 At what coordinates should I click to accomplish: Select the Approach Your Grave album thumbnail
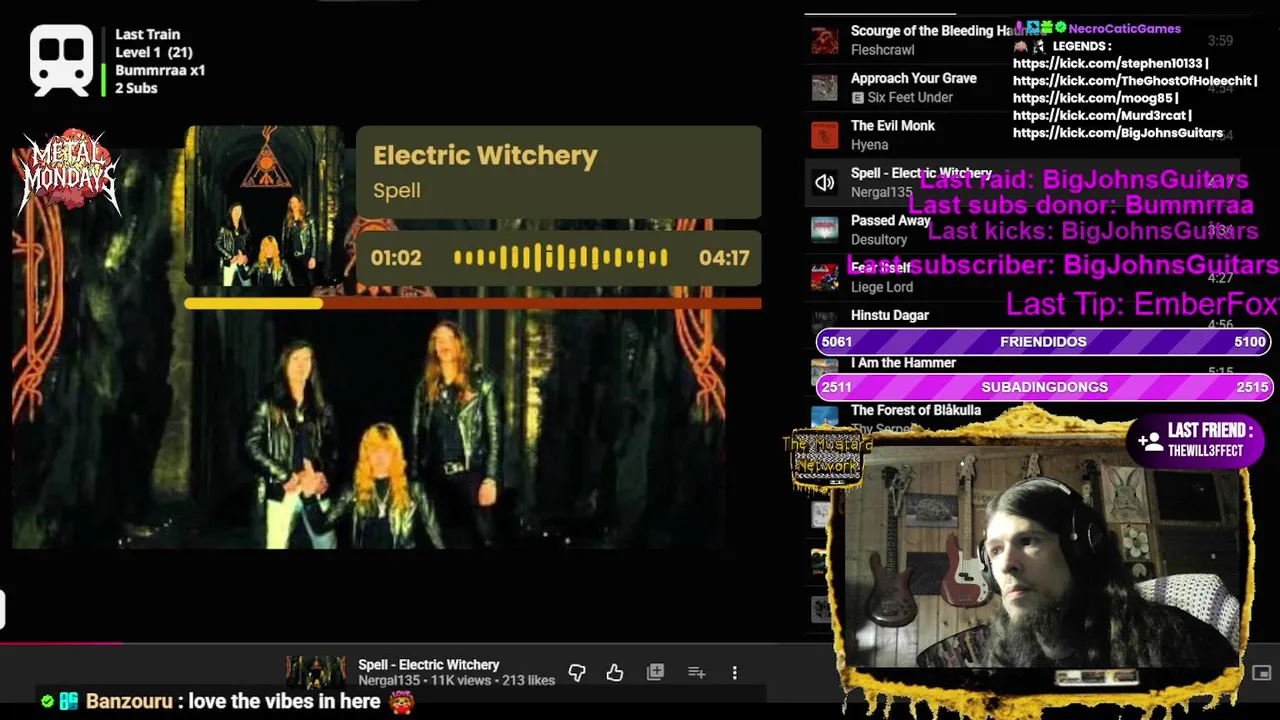pyautogui.click(x=824, y=87)
